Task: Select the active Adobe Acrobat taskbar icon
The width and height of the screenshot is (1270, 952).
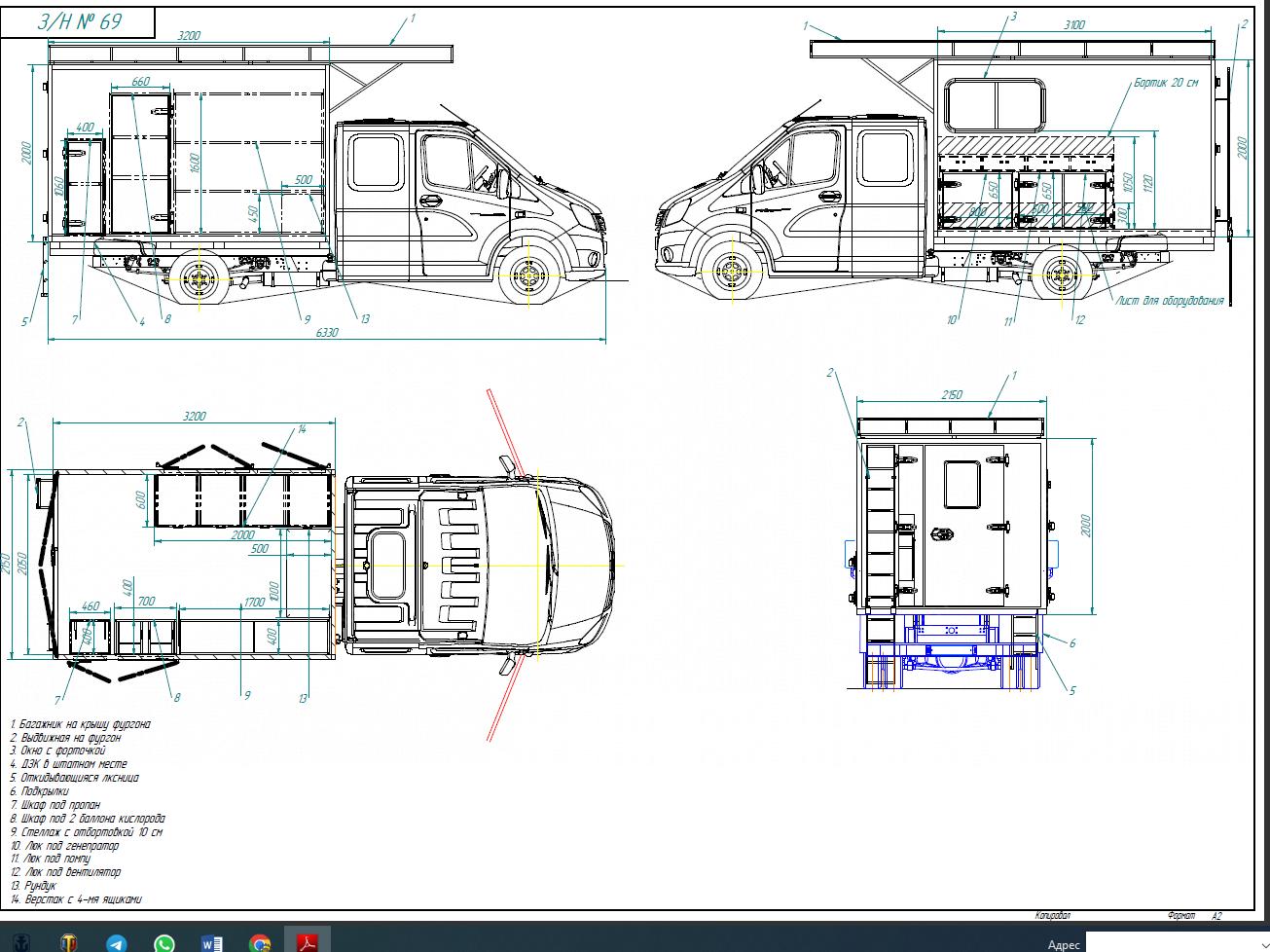Action: coord(308,941)
